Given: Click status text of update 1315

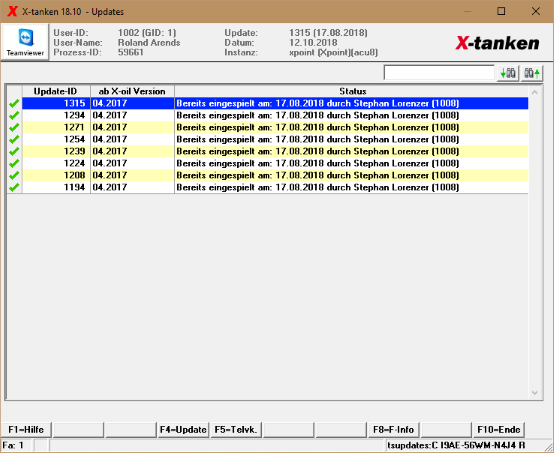Looking at the screenshot, I should click(x=318, y=103).
